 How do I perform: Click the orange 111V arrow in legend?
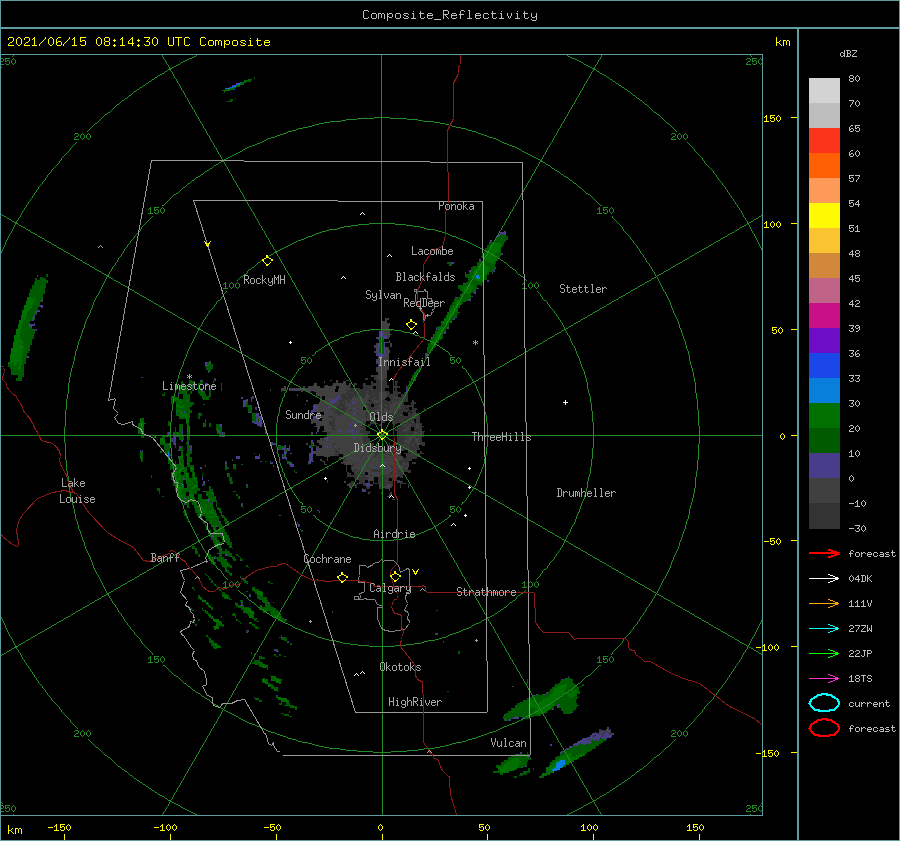tap(824, 603)
